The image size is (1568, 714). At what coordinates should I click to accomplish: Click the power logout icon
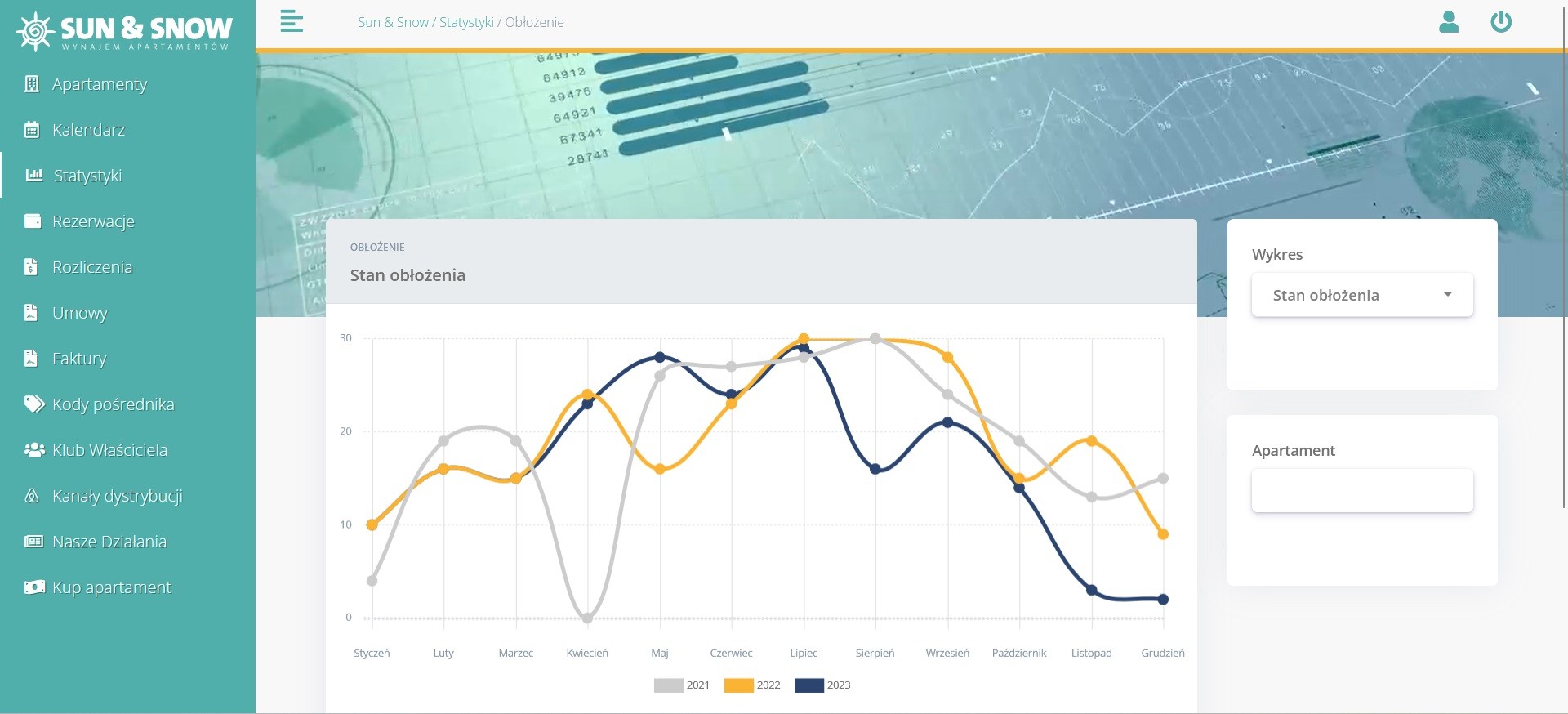[x=1501, y=22]
